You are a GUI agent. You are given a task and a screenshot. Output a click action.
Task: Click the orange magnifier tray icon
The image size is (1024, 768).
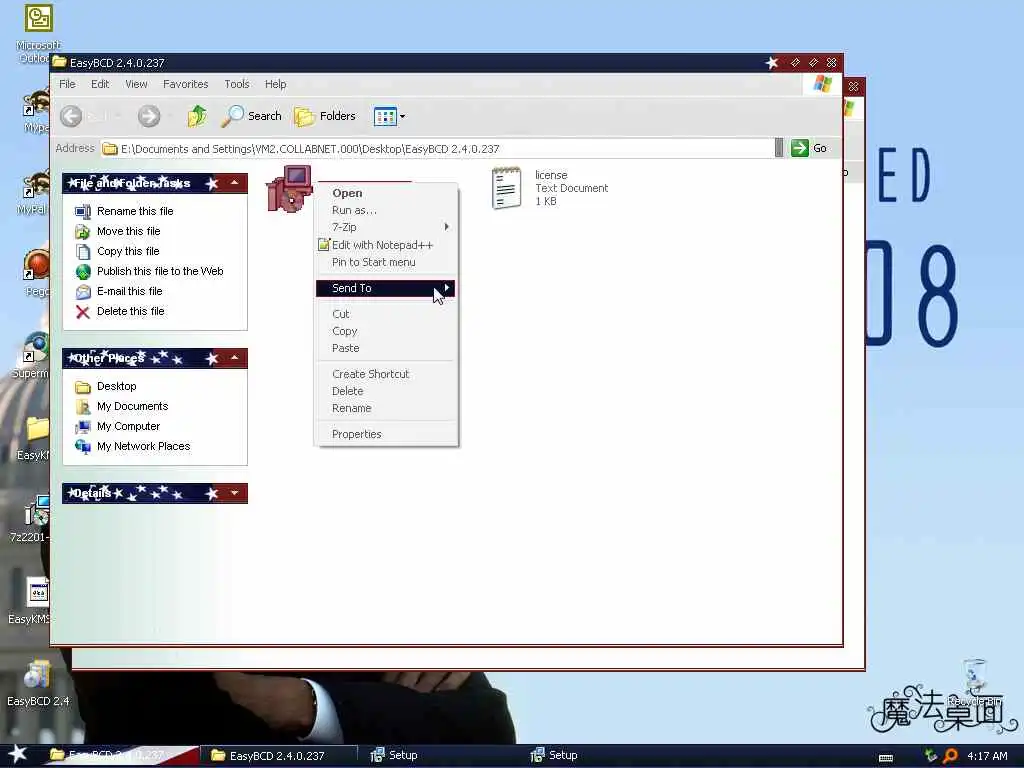pos(951,756)
